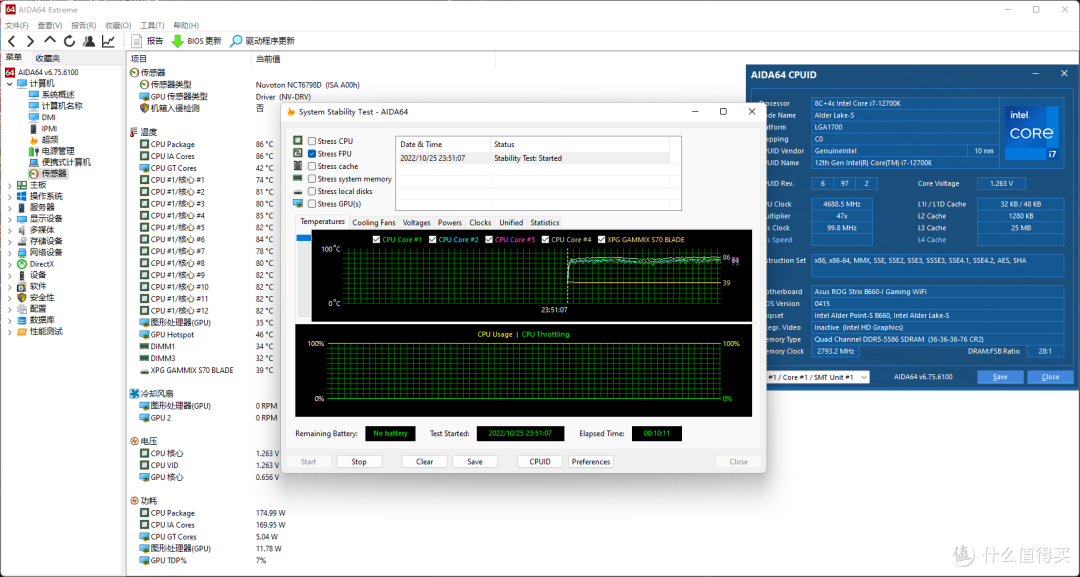
Task: Collapse the 计算机 tree node
Action: 10,83
